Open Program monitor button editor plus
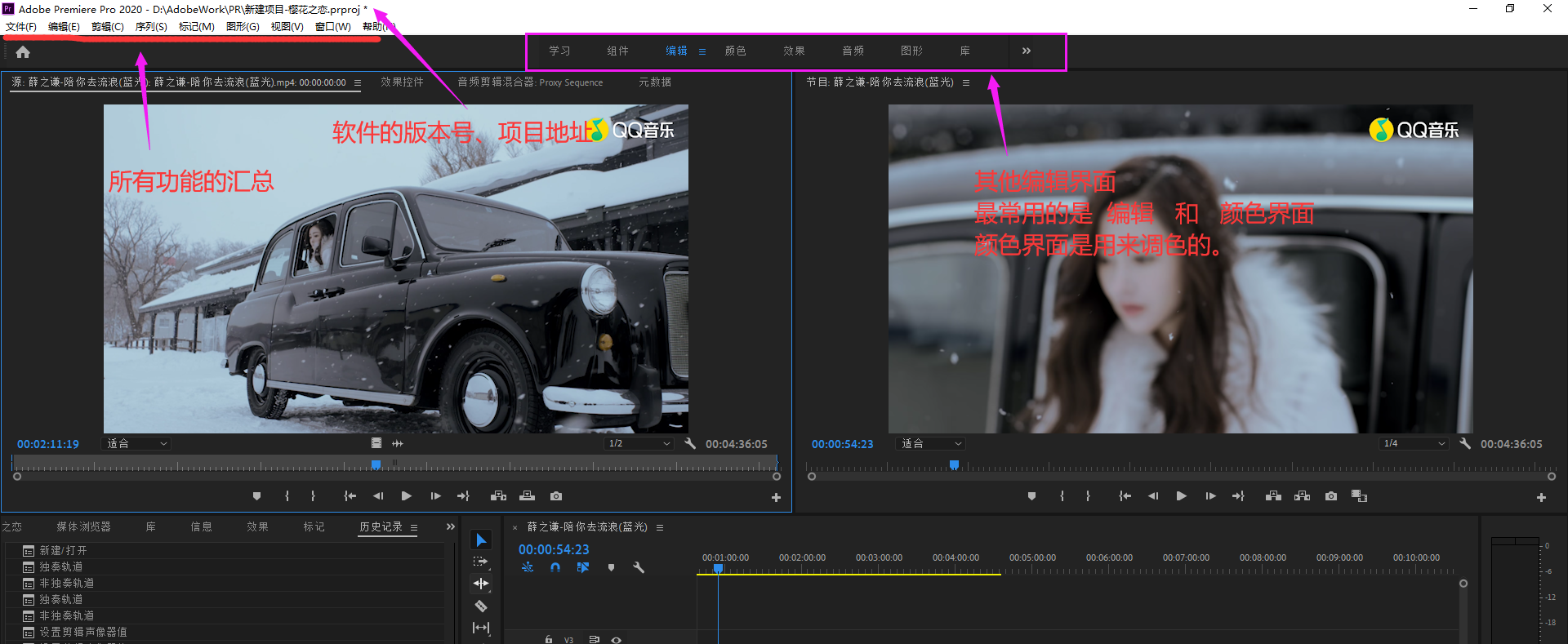Image resolution: width=1568 pixels, height=644 pixels. [1541, 497]
